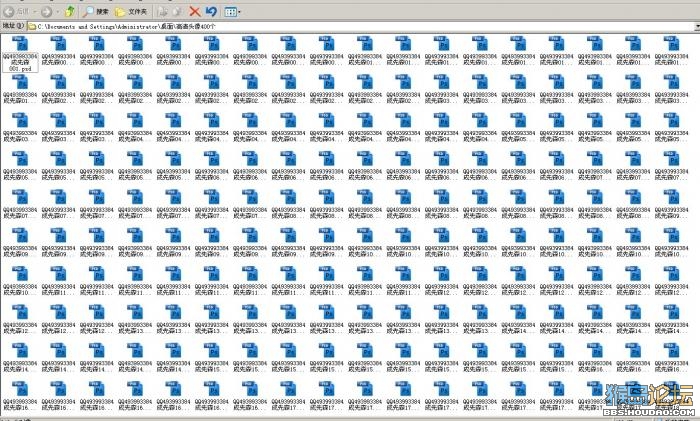Select the file ending in 001.psd
This screenshot has width=700, height=421.
point(21,54)
